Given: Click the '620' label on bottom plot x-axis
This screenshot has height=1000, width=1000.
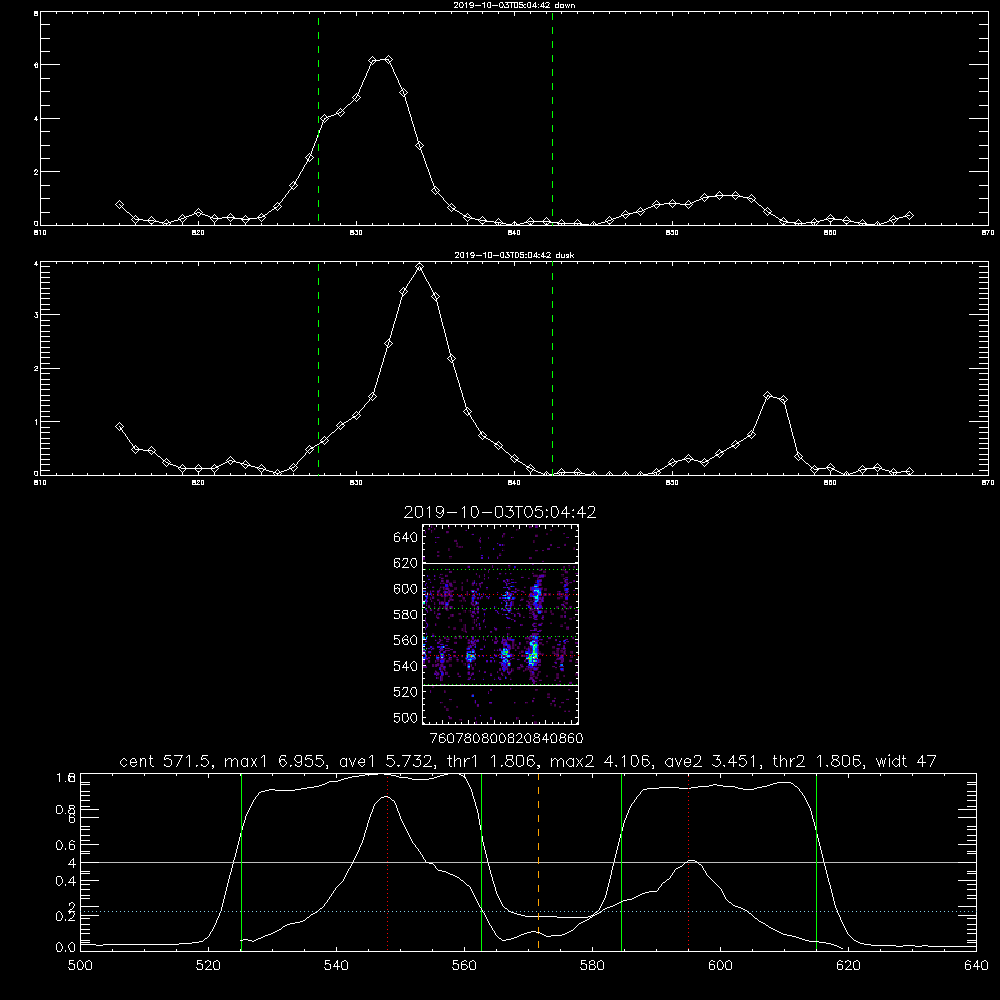Looking at the screenshot, I should coord(848,966).
